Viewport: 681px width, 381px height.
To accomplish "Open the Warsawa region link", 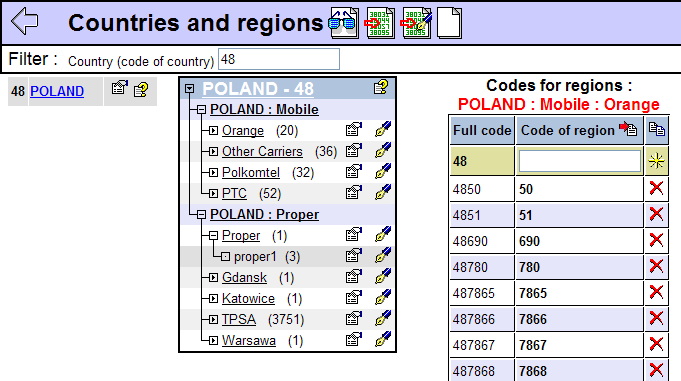I will point(249,340).
